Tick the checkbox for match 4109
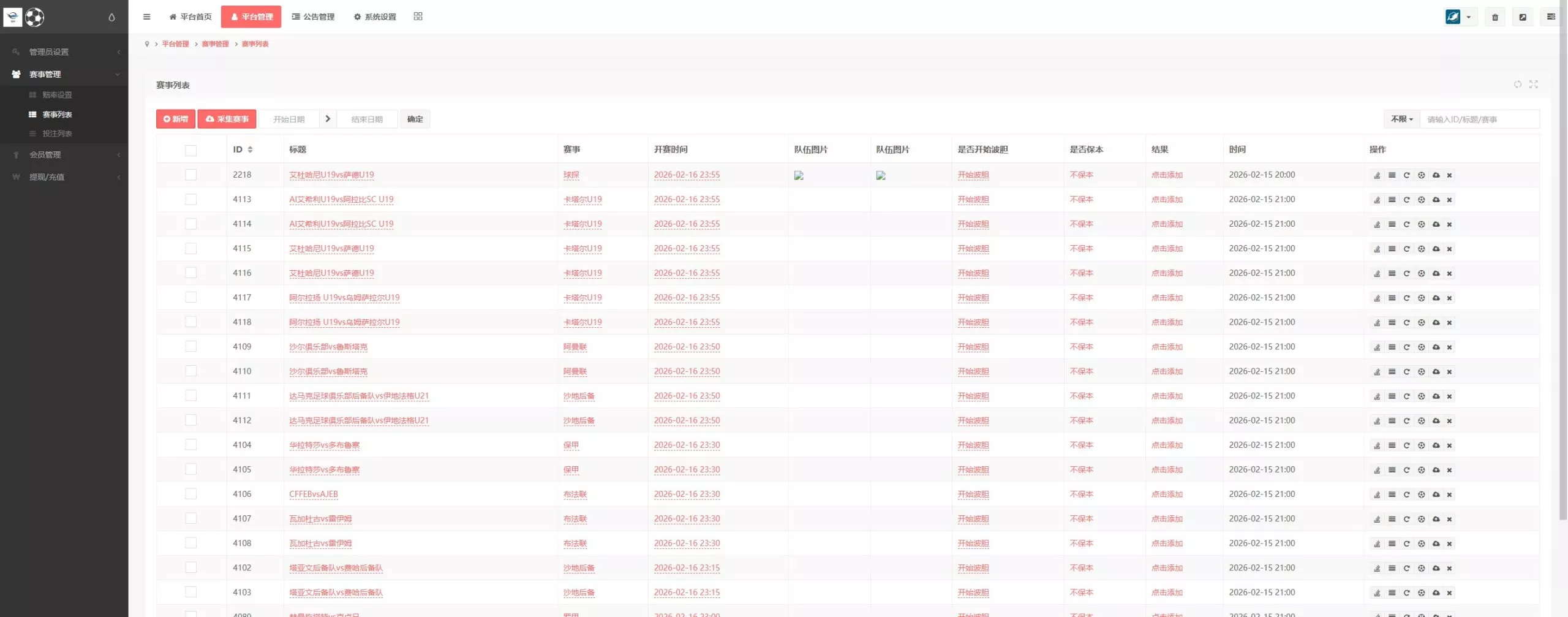1568x617 pixels. click(191, 347)
